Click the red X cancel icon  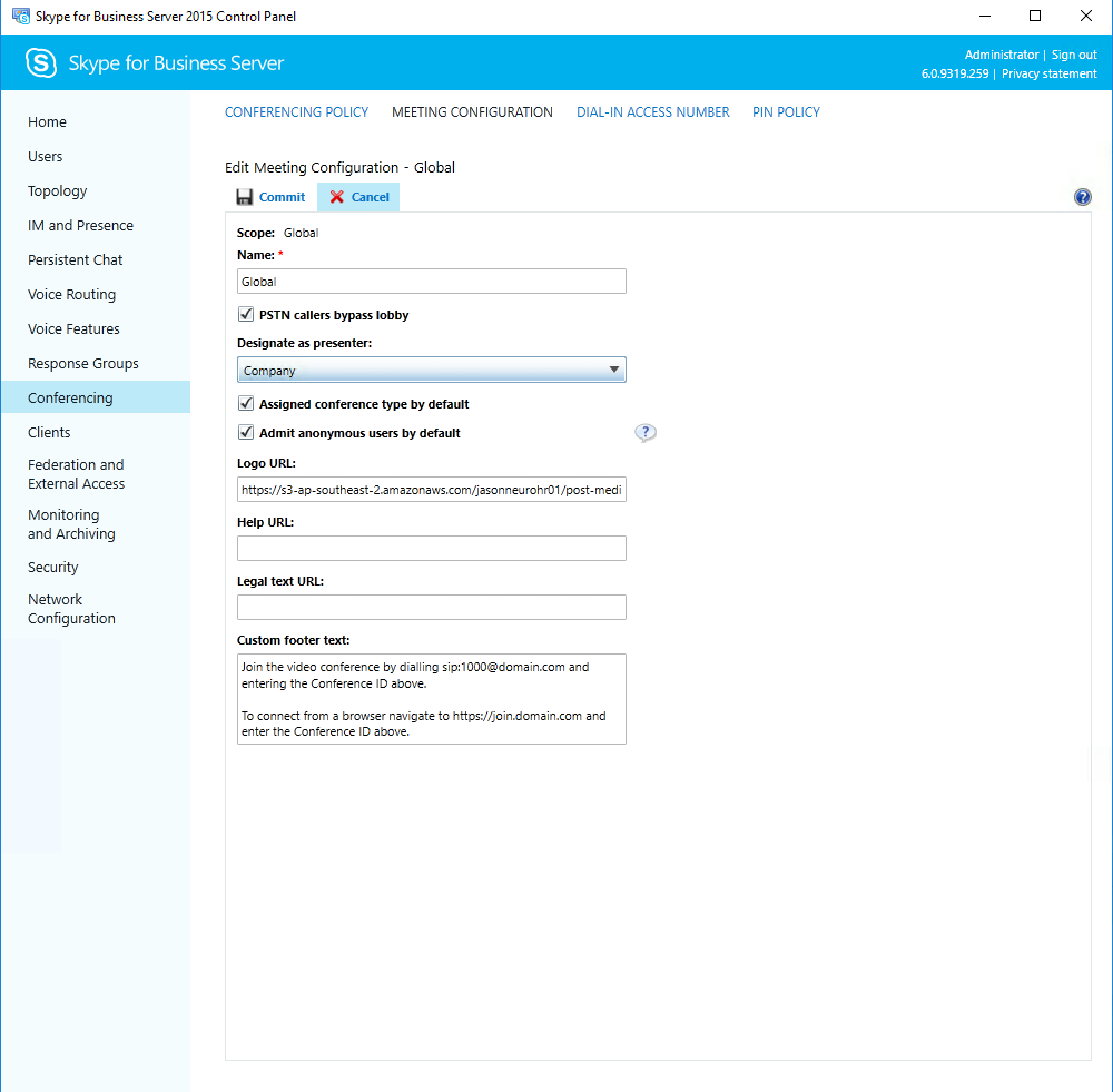click(x=337, y=196)
